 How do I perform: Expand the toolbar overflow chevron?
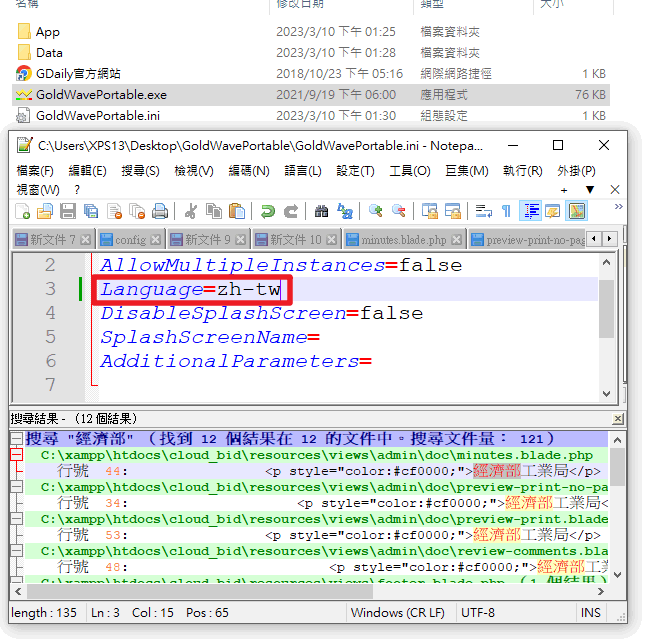pos(619,207)
